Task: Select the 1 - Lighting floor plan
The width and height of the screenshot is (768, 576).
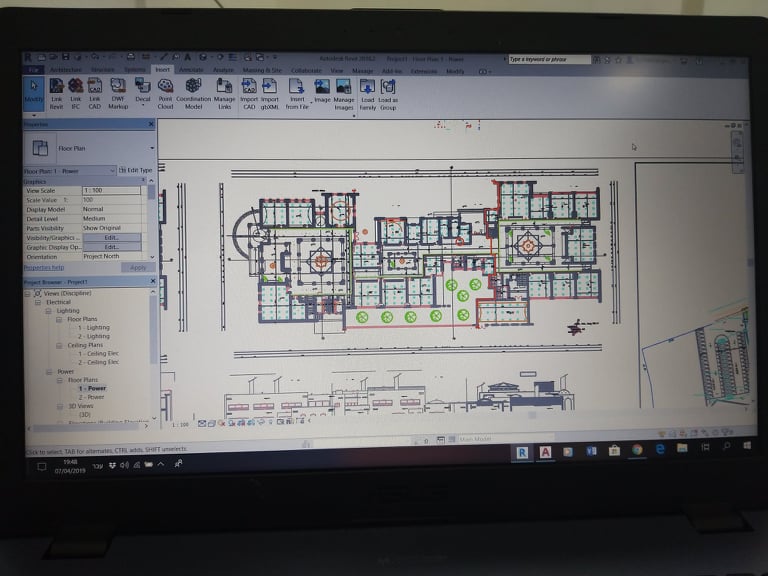Action: 94,328
